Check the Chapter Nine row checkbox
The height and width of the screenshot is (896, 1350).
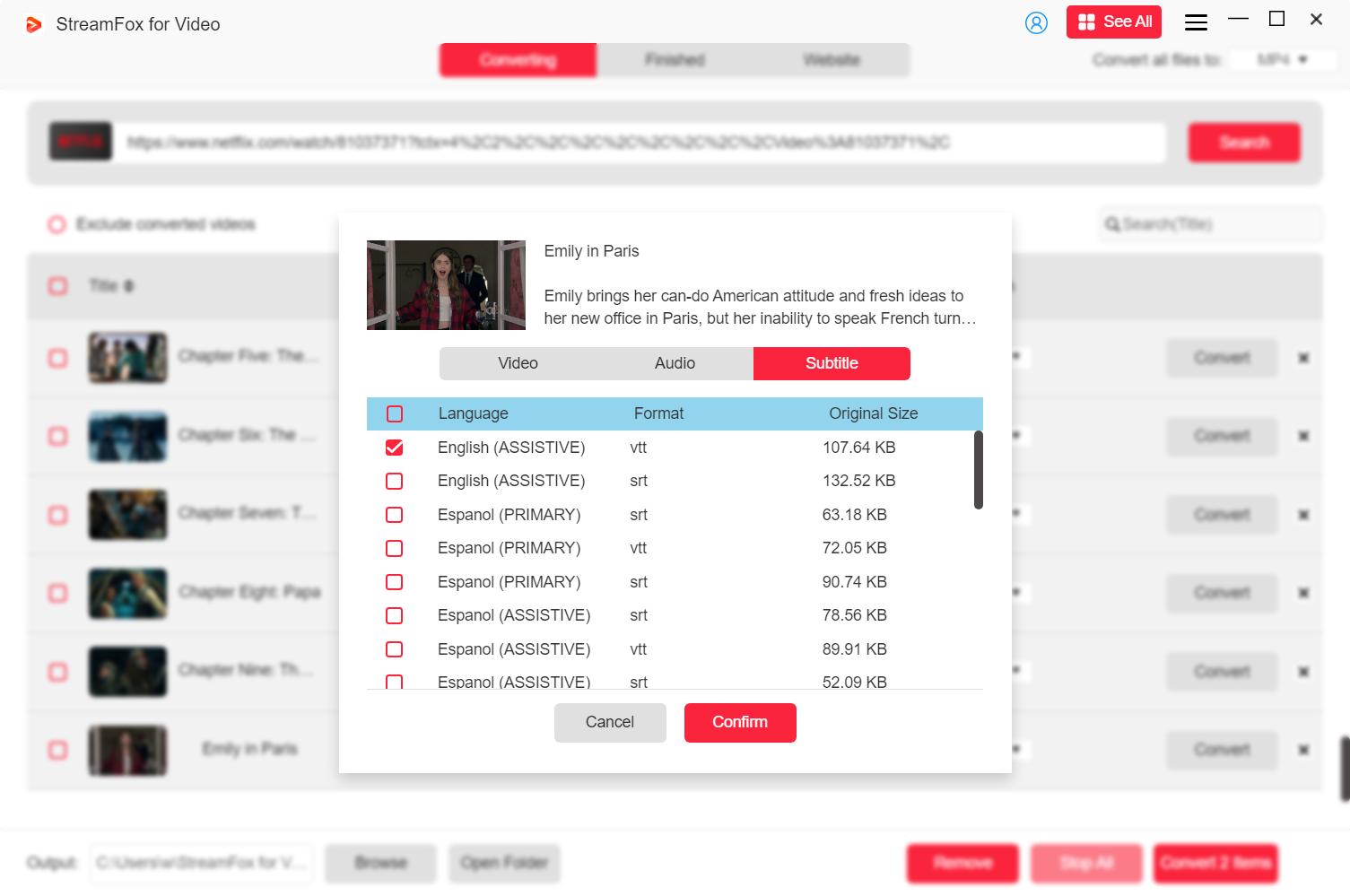pos(58,672)
